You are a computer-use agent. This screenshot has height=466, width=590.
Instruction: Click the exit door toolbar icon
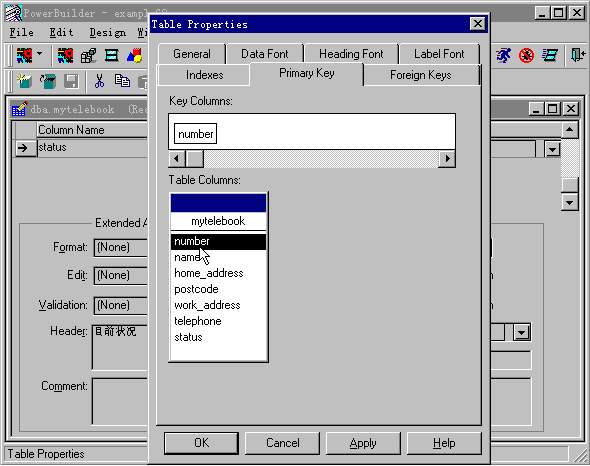point(578,55)
